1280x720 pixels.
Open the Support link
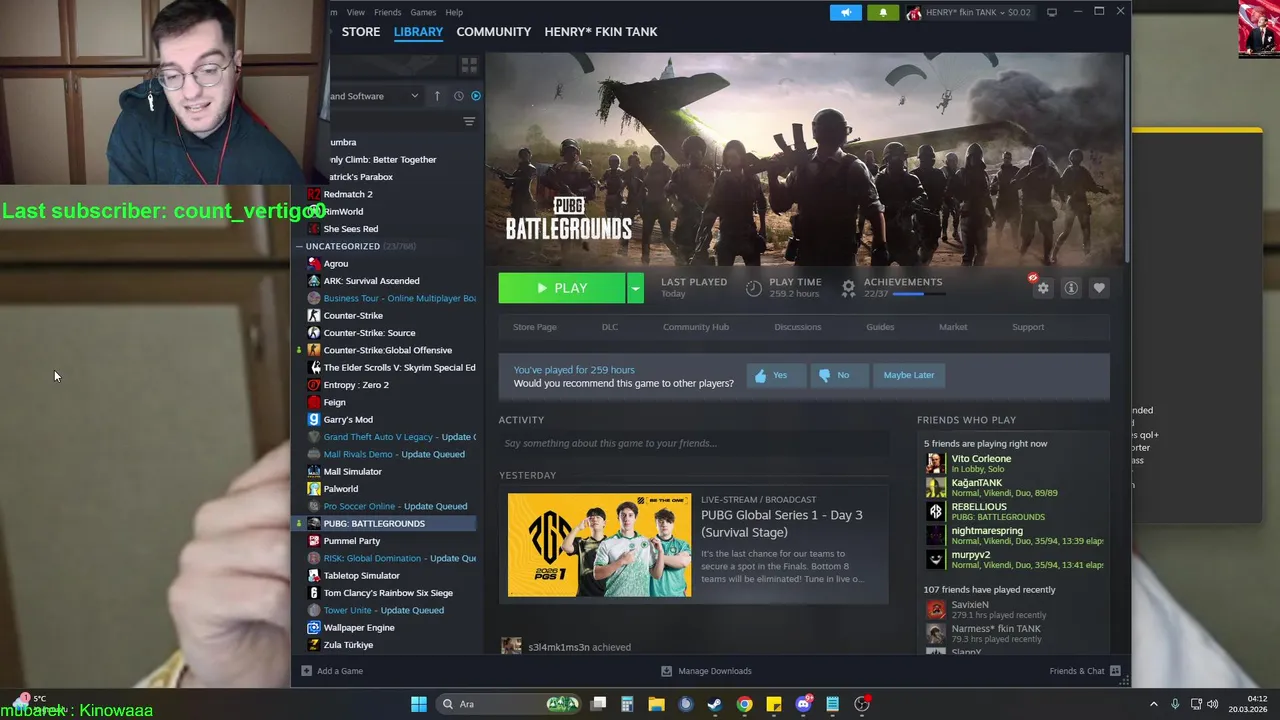coord(1028,327)
